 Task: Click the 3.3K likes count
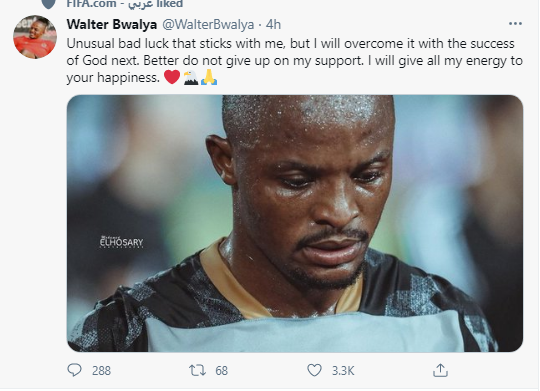click(x=343, y=371)
